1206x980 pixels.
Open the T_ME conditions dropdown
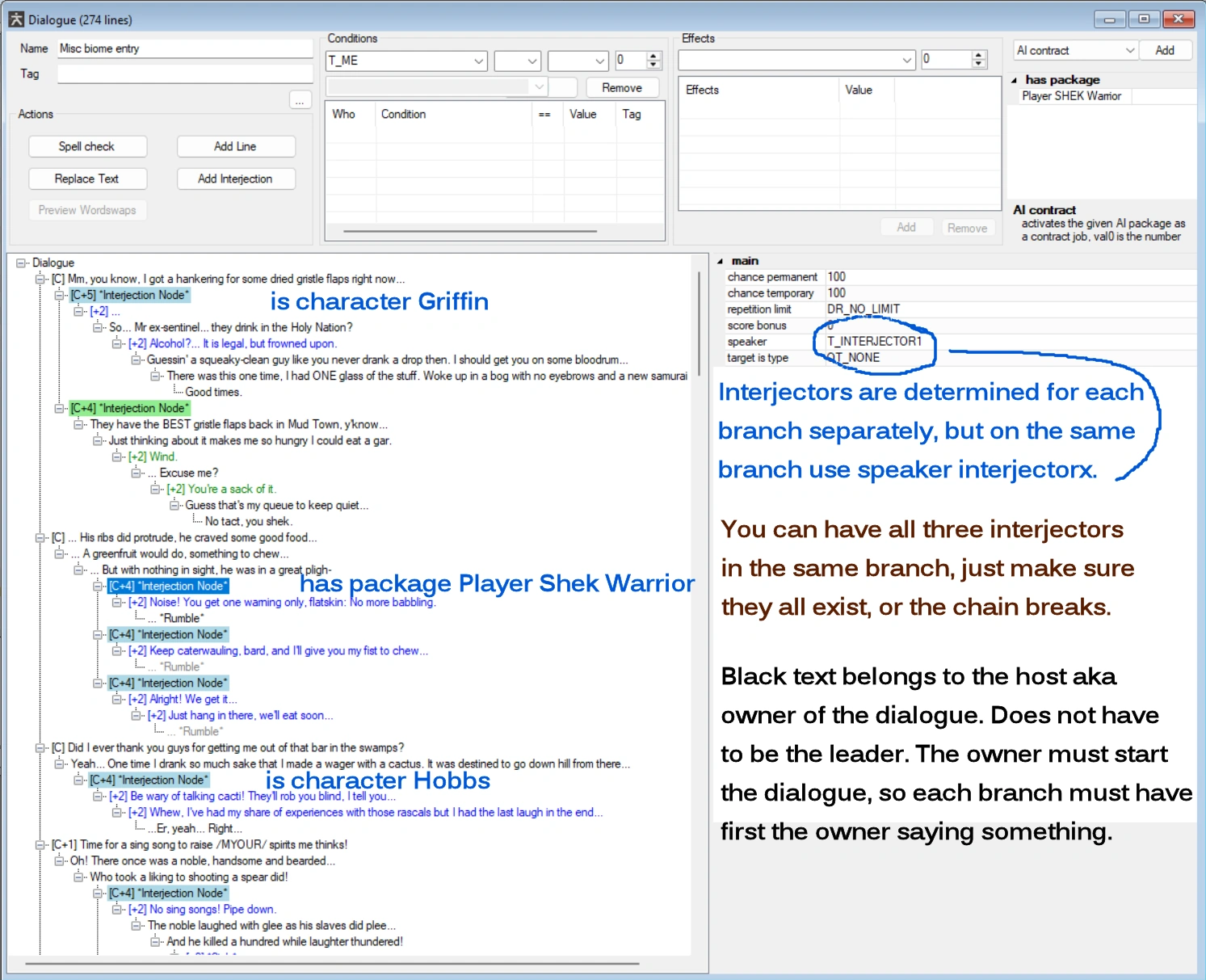tap(479, 61)
